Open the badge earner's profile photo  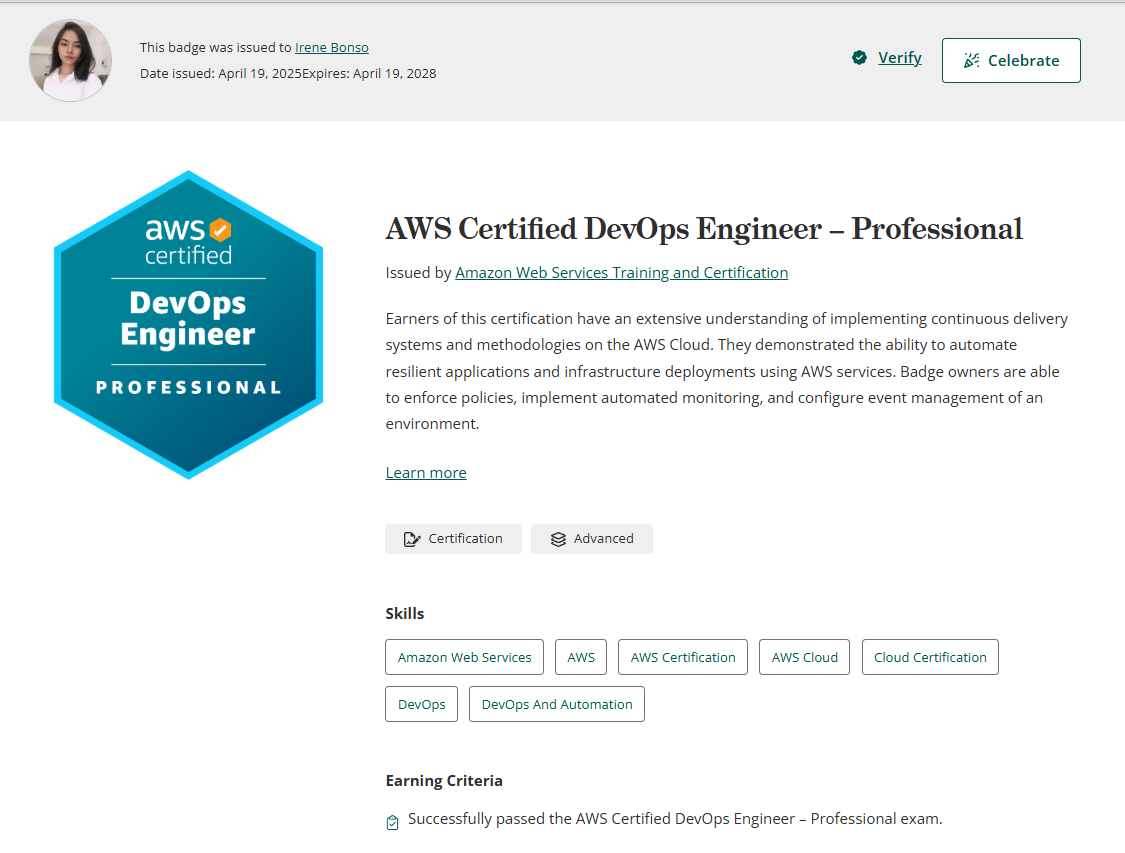pyautogui.click(x=71, y=60)
